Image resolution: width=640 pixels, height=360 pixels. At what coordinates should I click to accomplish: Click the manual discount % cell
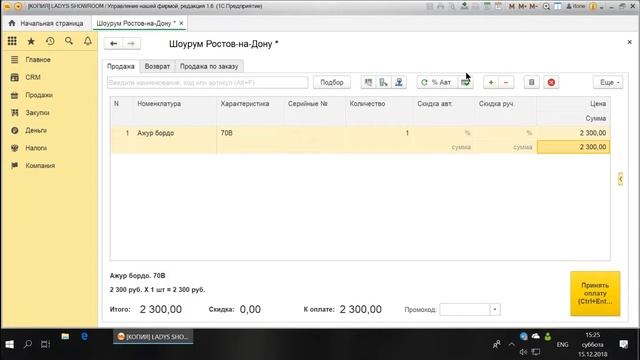tap(506, 133)
